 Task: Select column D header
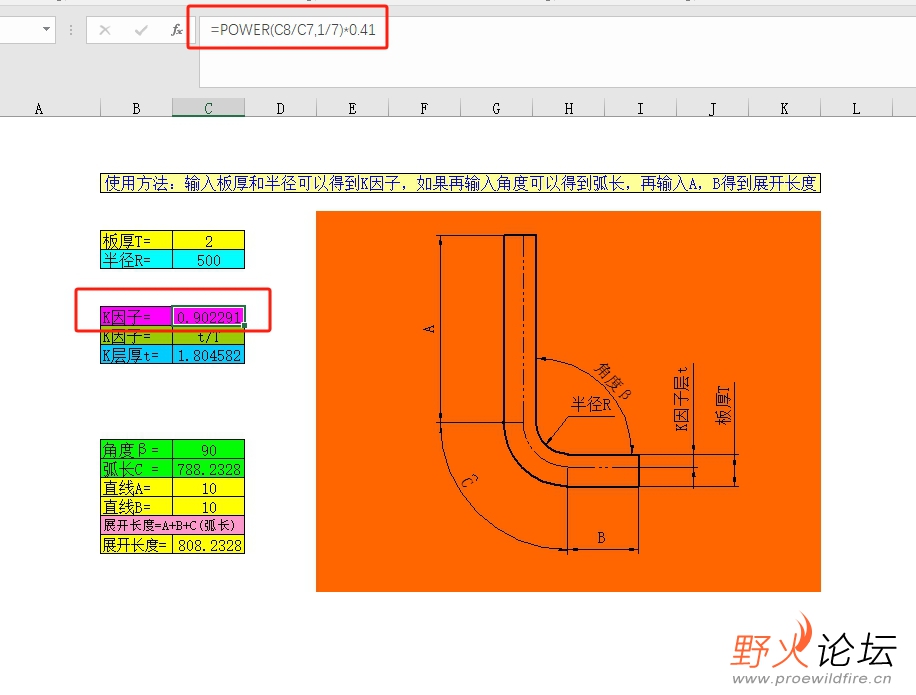coord(280,108)
